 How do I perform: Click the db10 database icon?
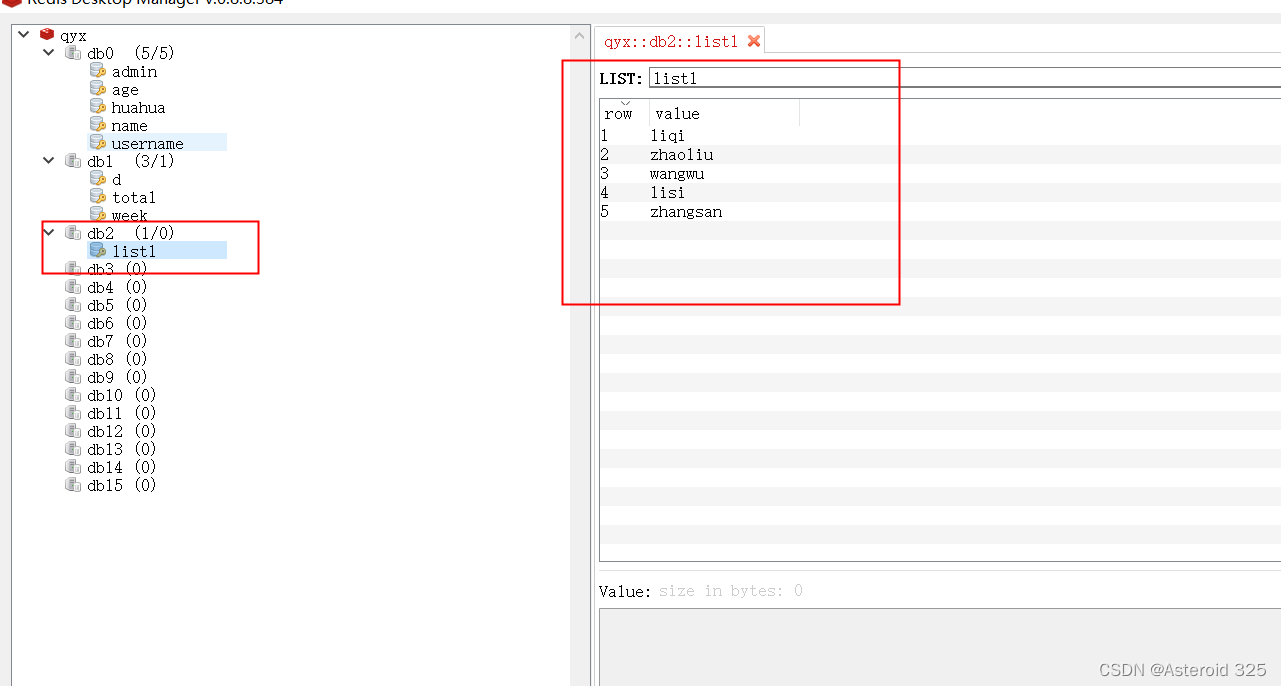pyautogui.click(x=73, y=395)
